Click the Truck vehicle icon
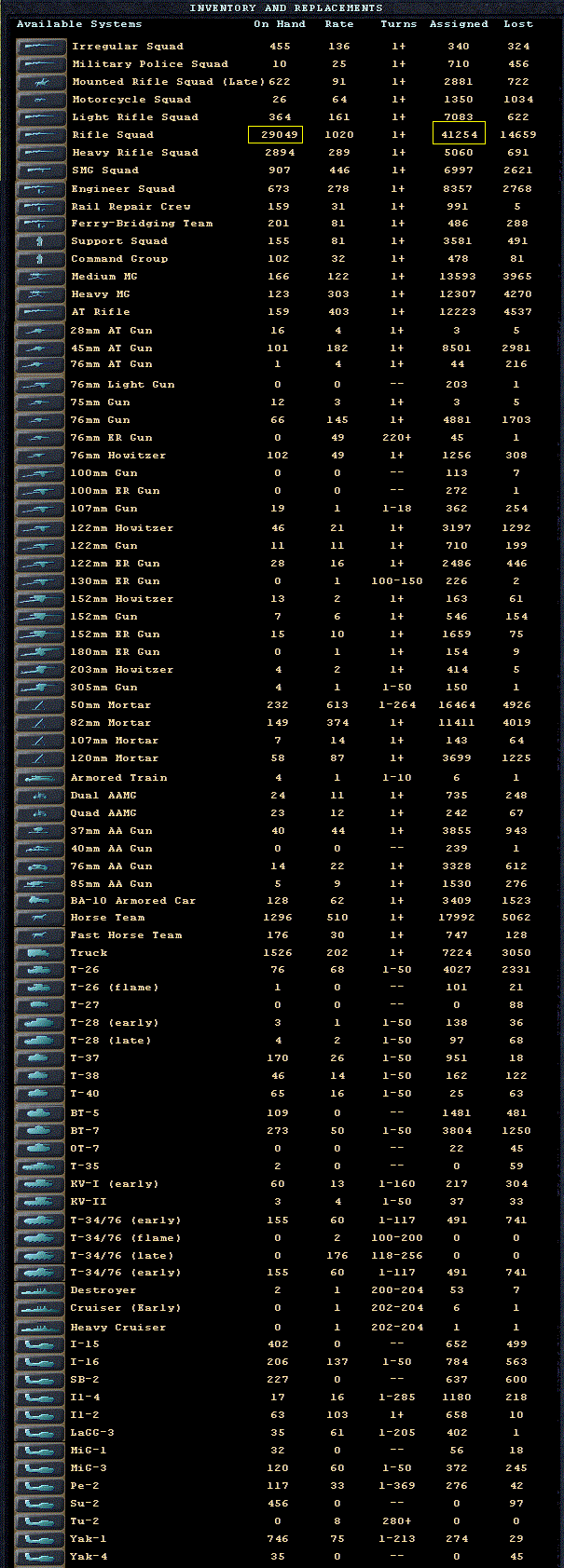The image size is (564, 1568). tap(41, 952)
